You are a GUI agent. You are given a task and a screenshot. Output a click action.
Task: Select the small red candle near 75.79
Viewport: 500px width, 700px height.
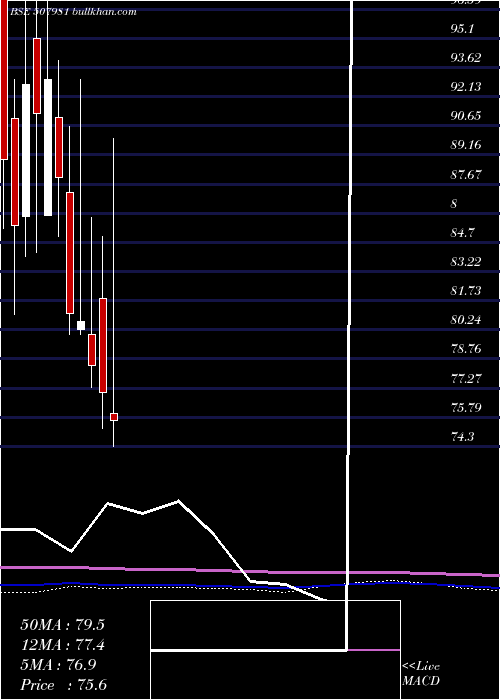click(114, 417)
